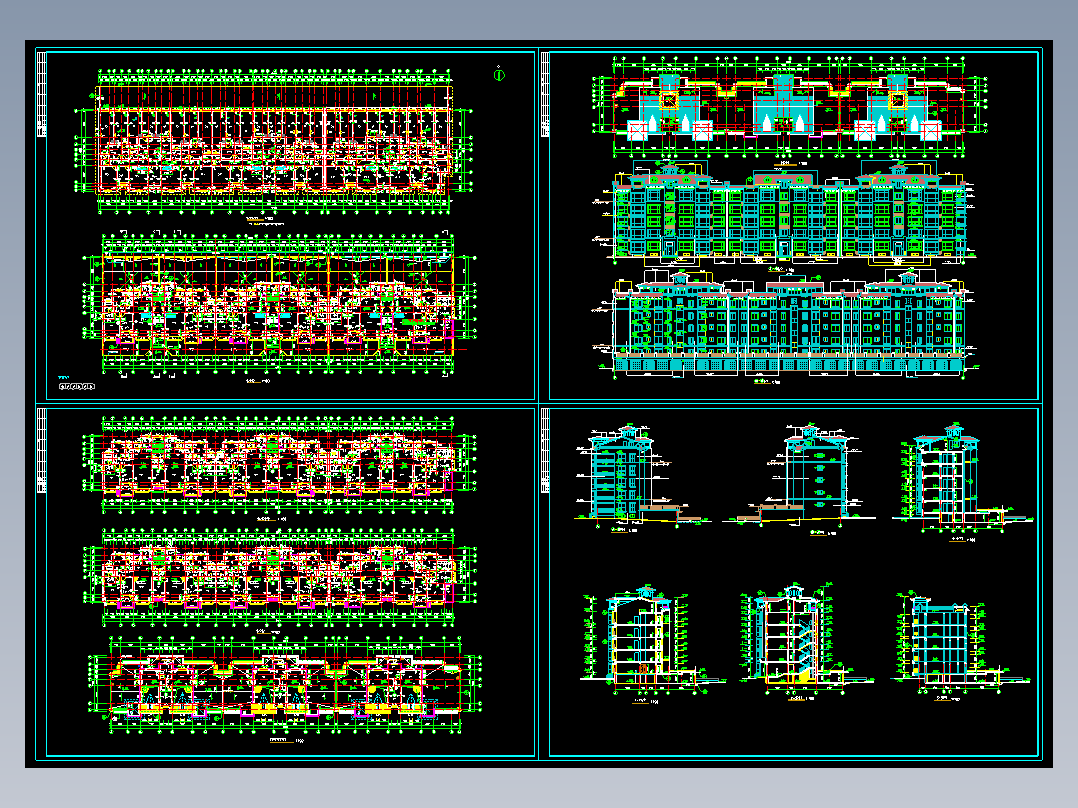This screenshot has width=1078, height=808.
Task: Select the attic plan with yellow dormer blocks
Action: pos(284,684)
